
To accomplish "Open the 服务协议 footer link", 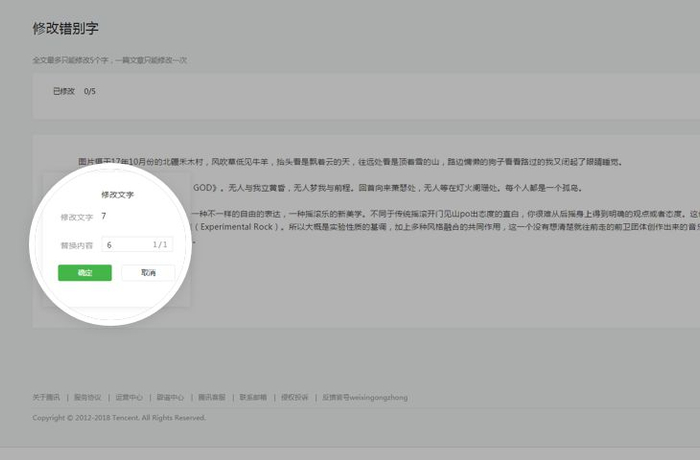I will pos(88,397).
